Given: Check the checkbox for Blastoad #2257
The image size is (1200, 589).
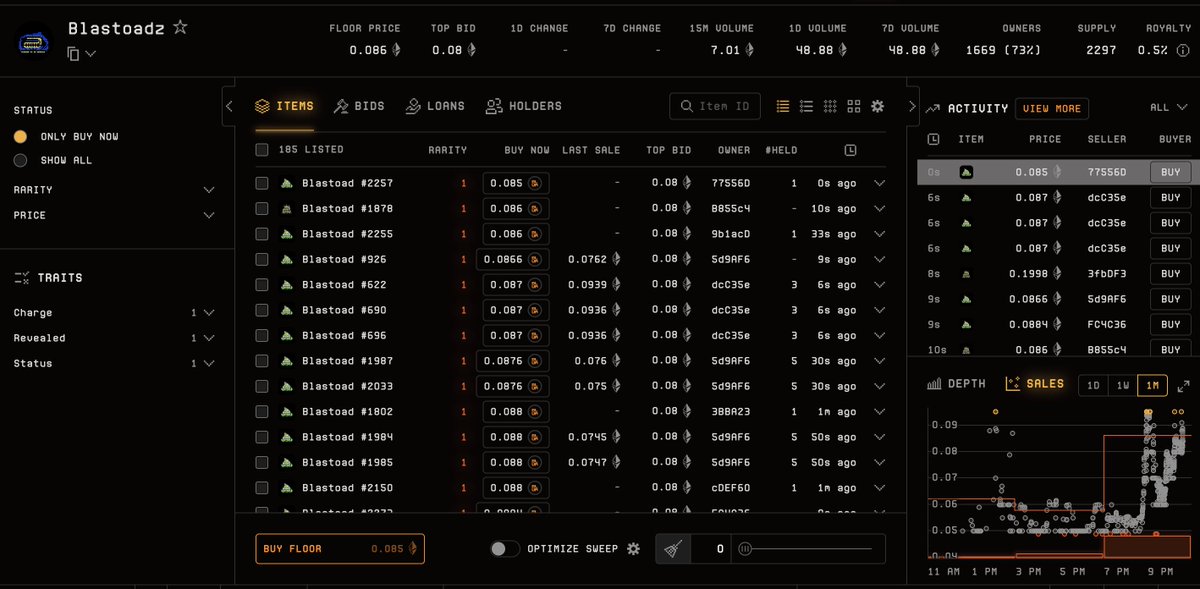Looking at the screenshot, I should pyautogui.click(x=262, y=182).
